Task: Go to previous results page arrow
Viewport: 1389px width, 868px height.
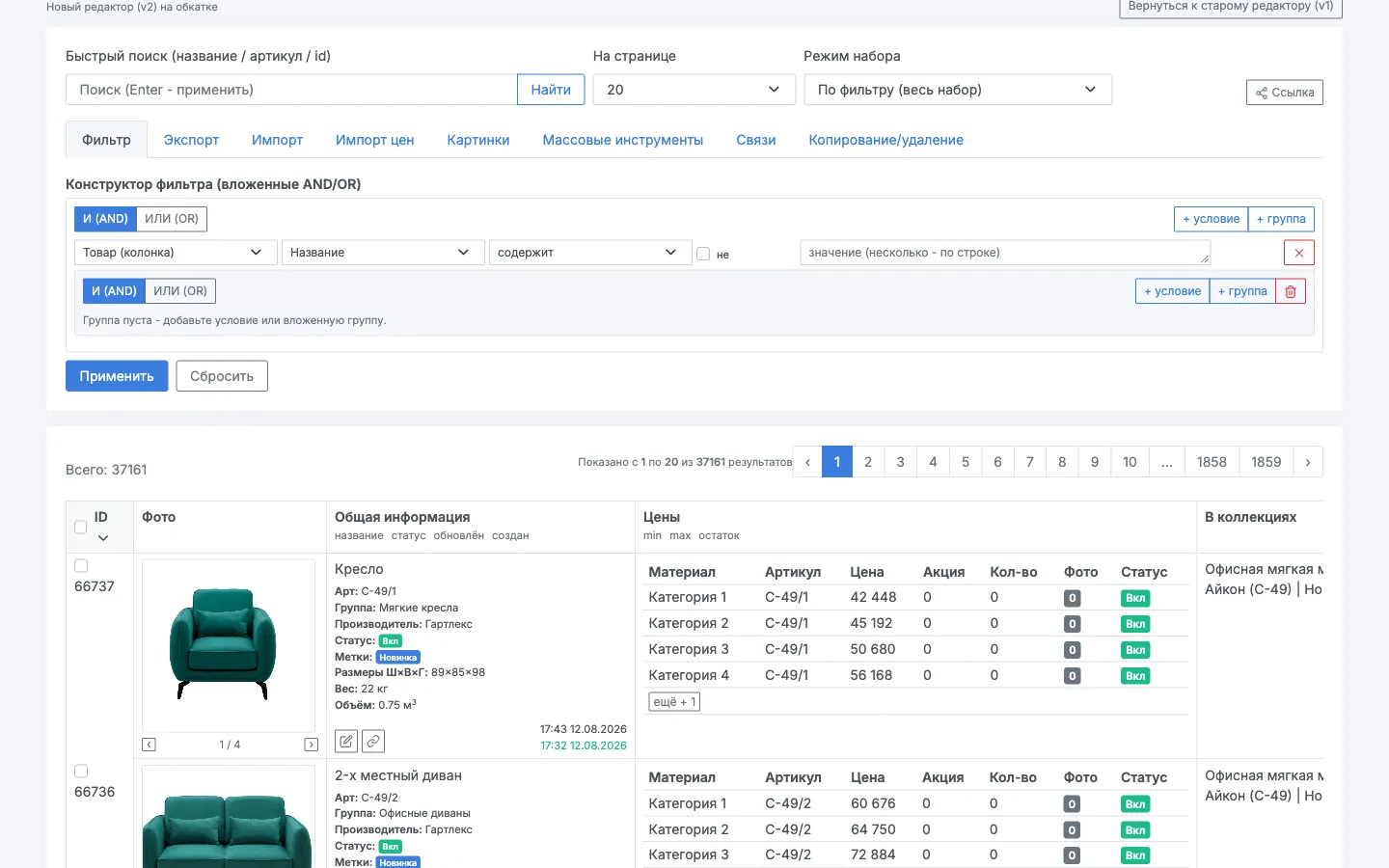Action: [x=807, y=462]
